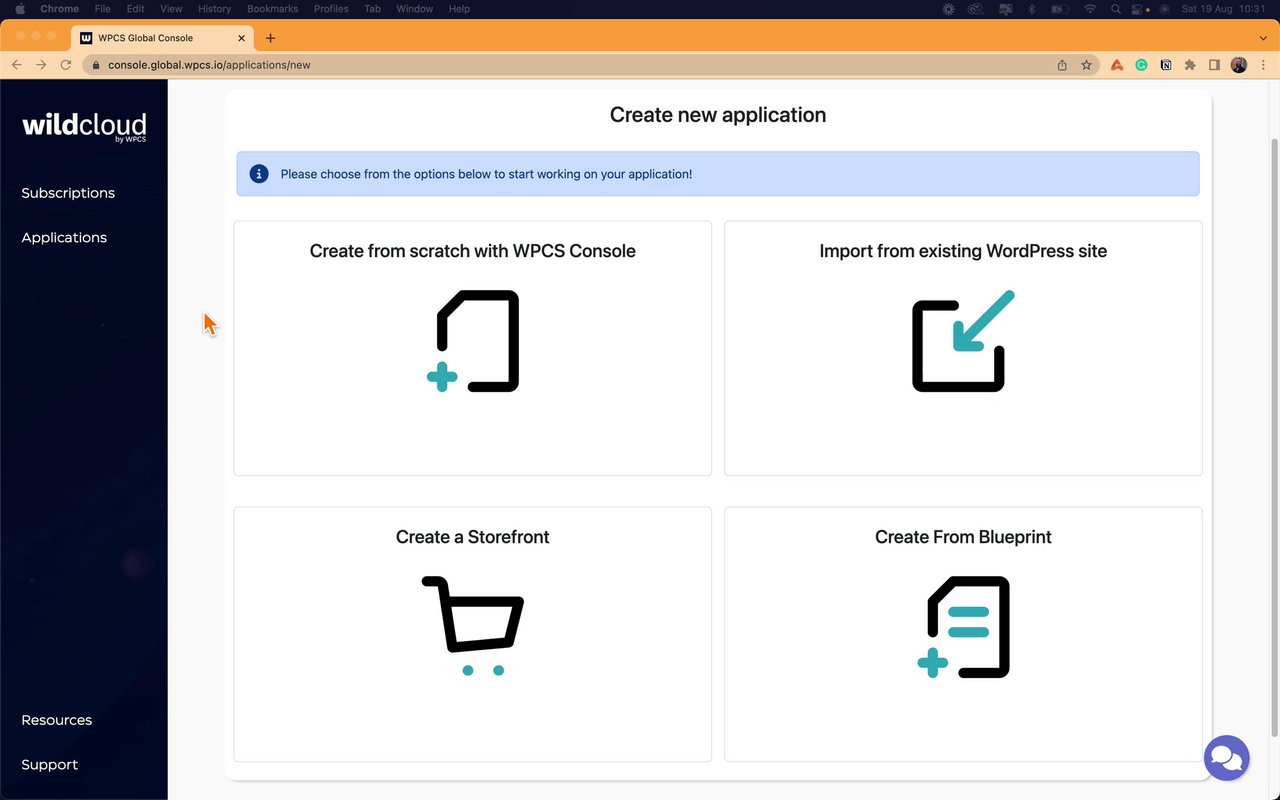Click the Import from WordPress arrow icon

[963, 341]
